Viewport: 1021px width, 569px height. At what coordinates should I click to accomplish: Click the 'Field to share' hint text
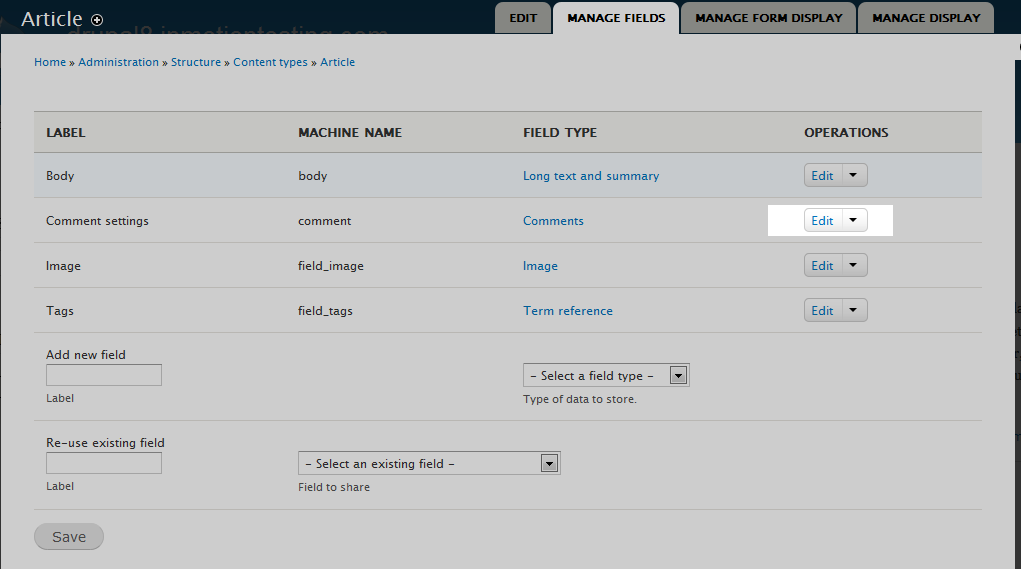click(334, 487)
